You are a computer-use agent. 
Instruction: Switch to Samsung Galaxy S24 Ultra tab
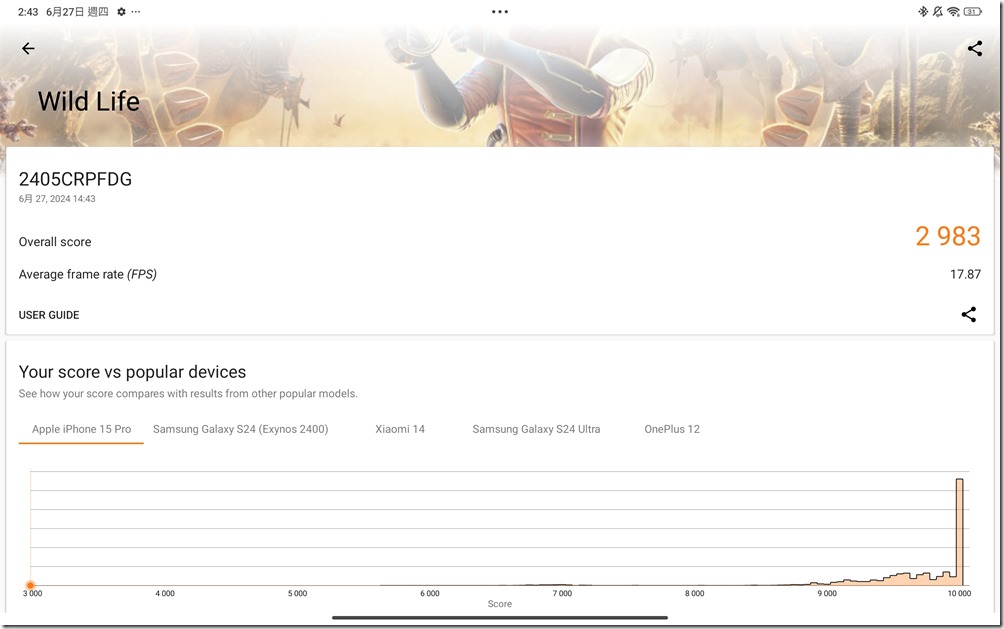(x=536, y=429)
